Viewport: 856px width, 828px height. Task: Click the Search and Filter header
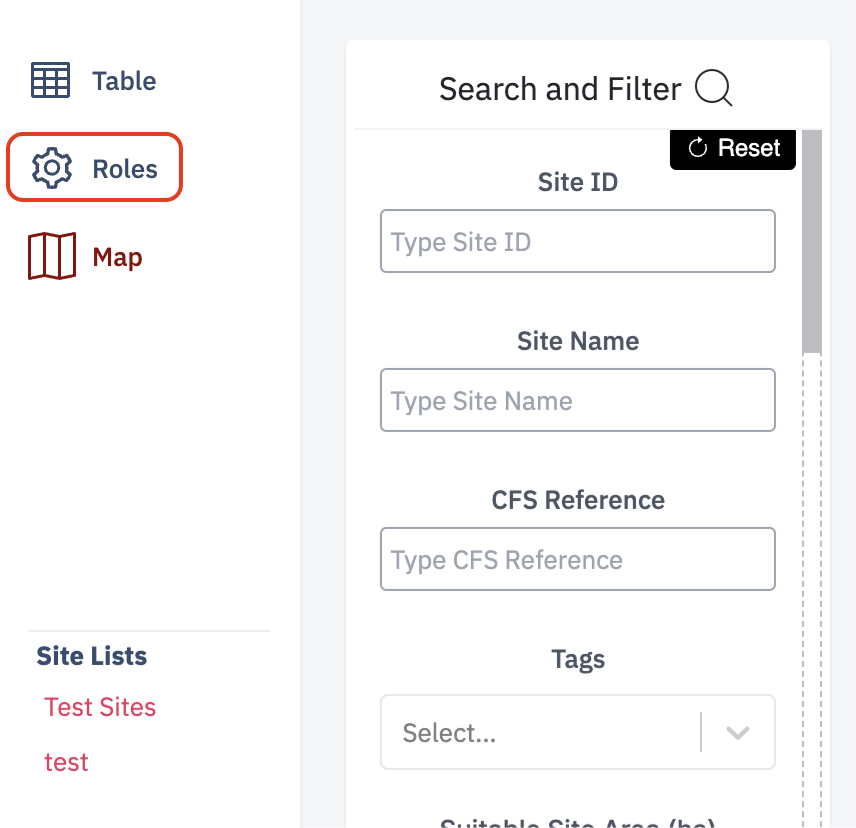560,89
